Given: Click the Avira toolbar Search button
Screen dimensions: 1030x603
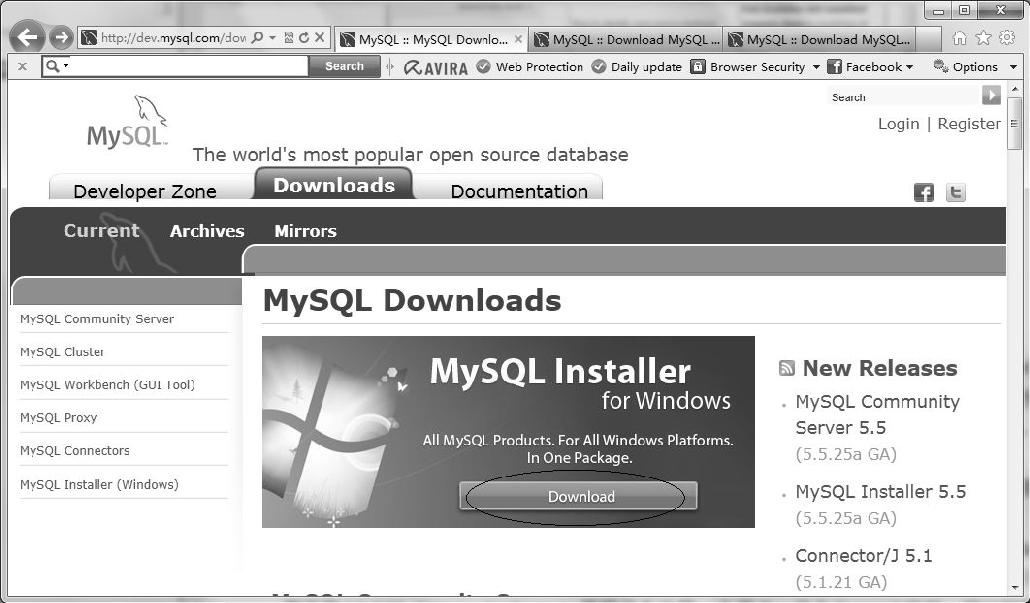Looking at the screenshot, I should coord(344,66).
